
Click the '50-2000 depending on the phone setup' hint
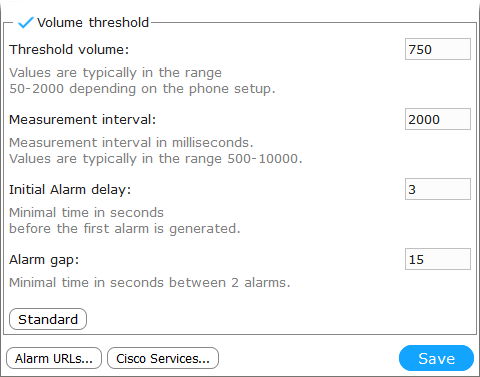(142, 89)
